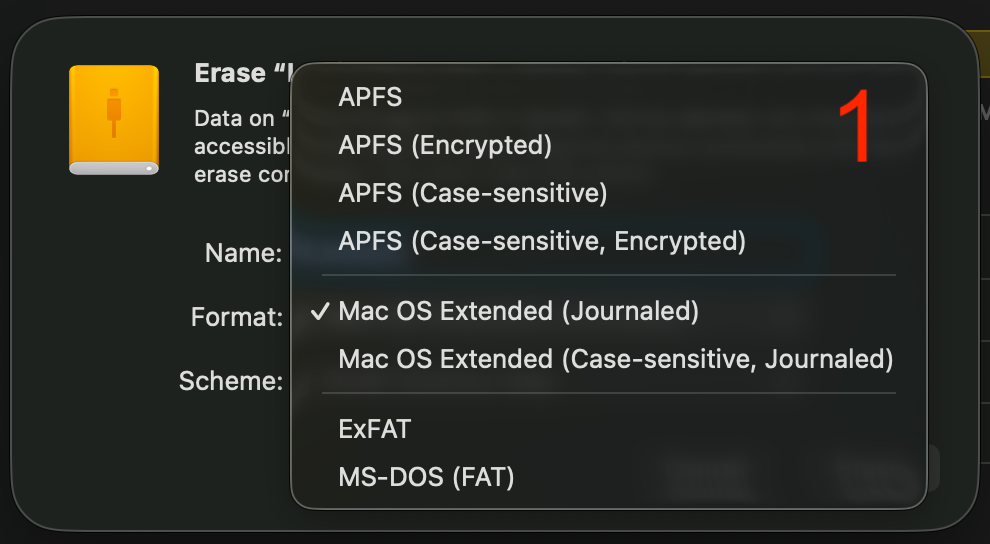Screen dimensions: 990x544
Task: Click the word "accessible" in the description
Action: point(241,146)
